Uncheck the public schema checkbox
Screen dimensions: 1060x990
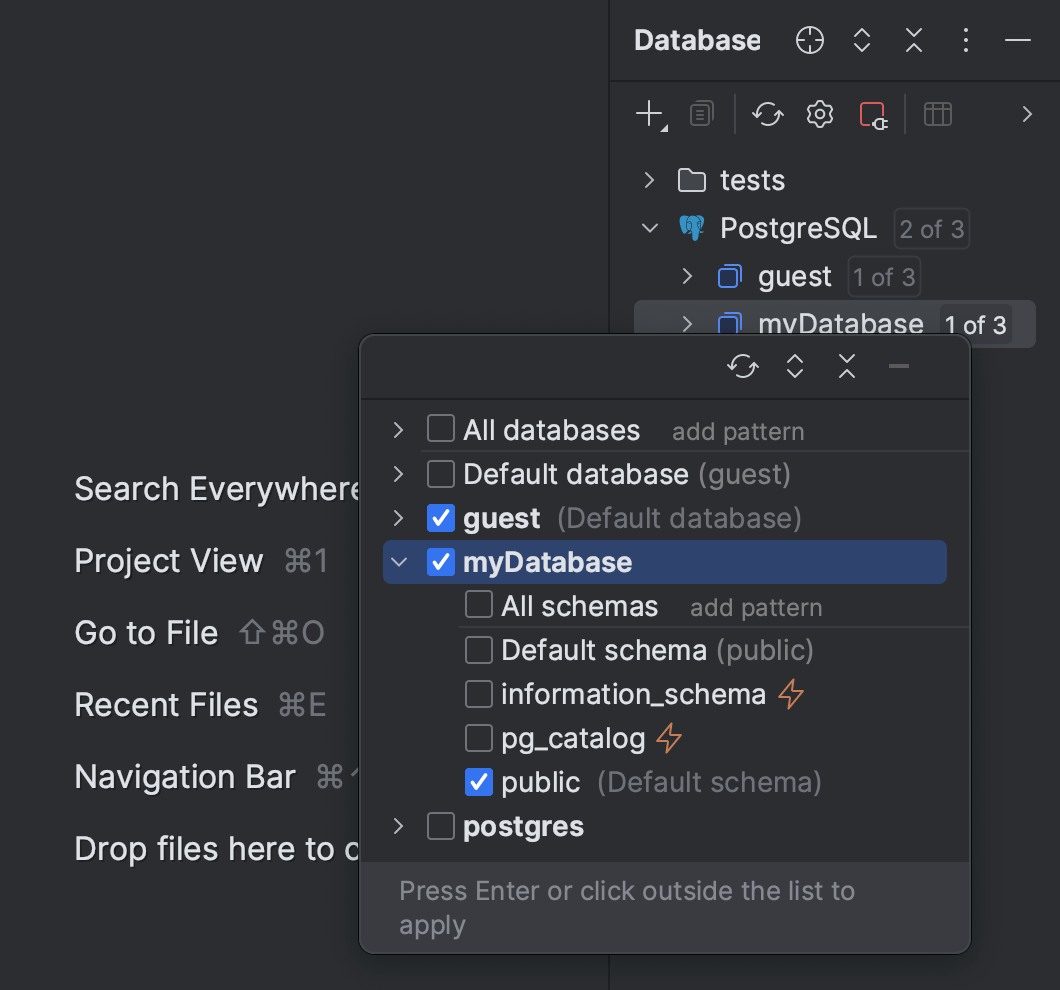click(x=478, y=782)
